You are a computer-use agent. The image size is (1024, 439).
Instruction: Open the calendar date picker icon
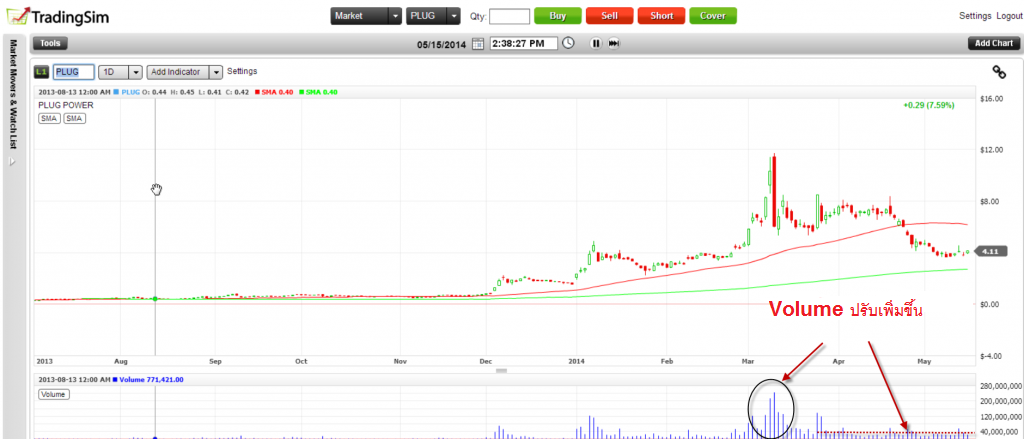pyautogui.click(x=478, y=44)
